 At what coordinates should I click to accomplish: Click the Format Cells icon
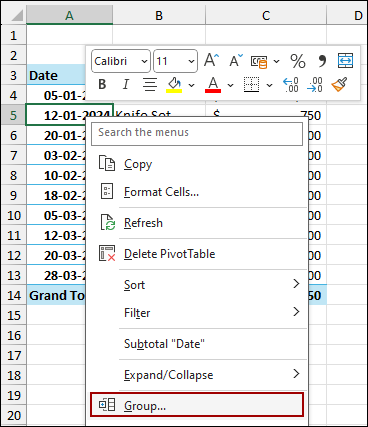(107, 191)
